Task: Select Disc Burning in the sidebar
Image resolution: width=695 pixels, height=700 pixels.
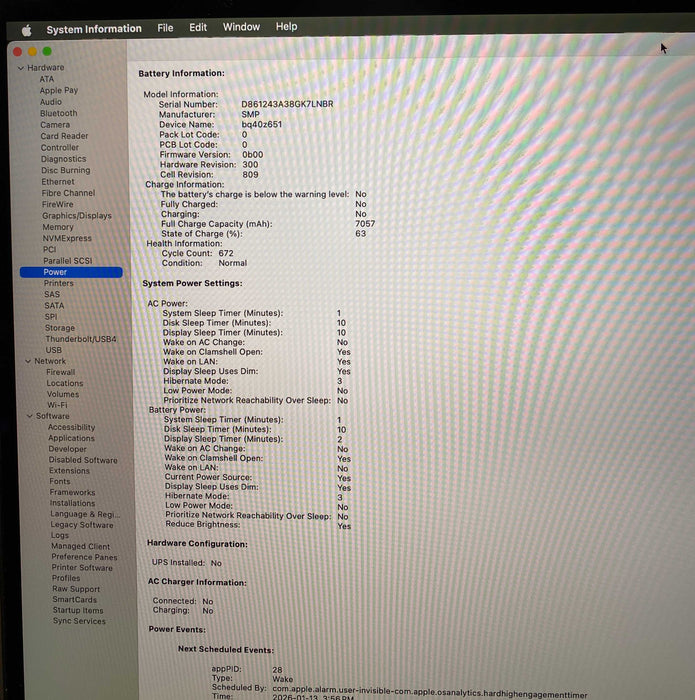Action: click(x=66, y=171)
